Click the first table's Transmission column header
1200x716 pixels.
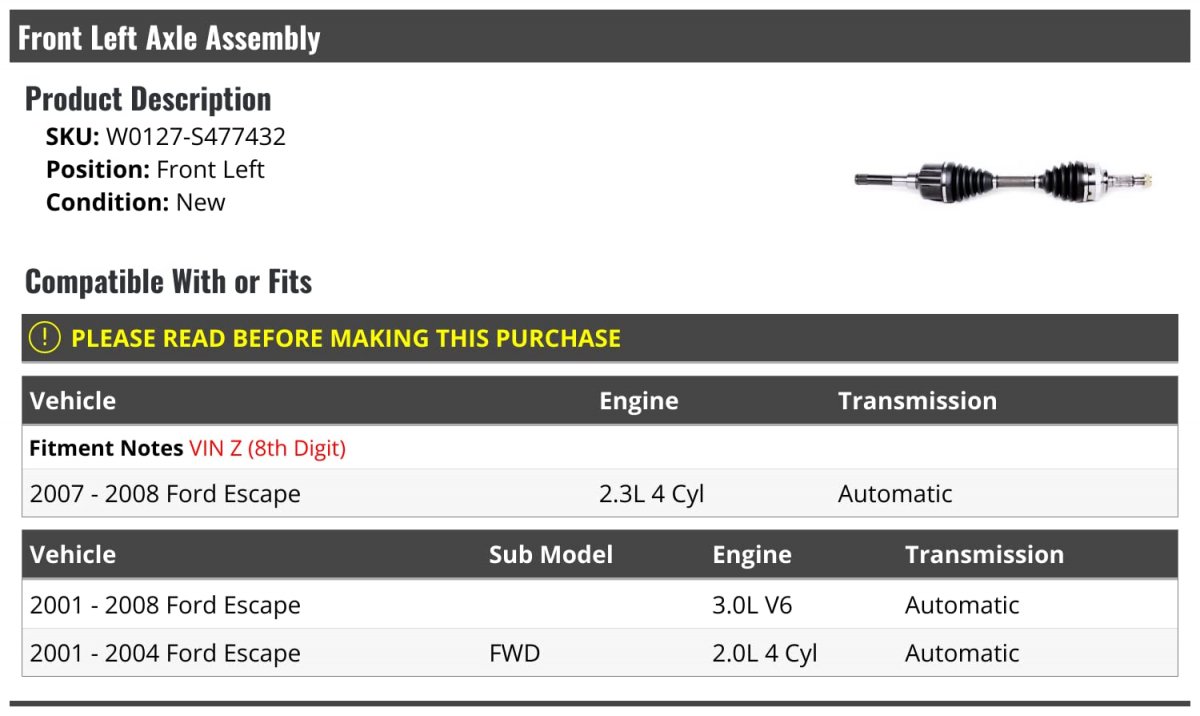click(x=918, y=401)
